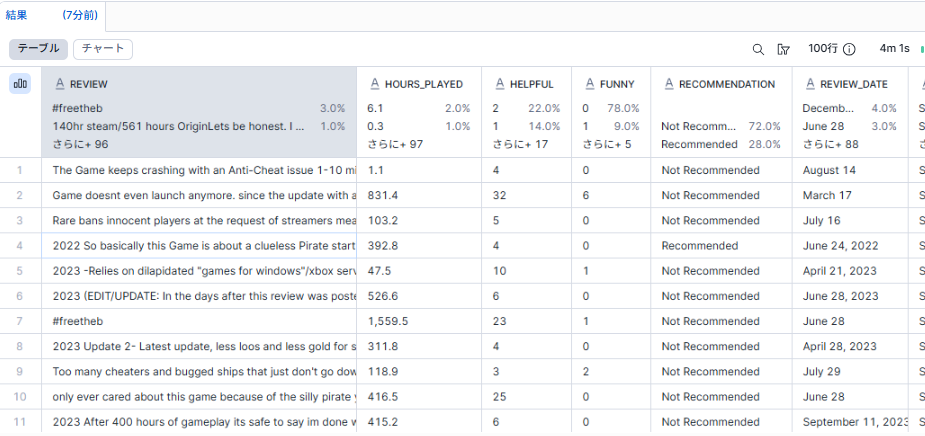The image size is (925, 436).
Task: Expand さらに+ 96 under REVIEW column
Action: pyautogui.click(x=80, y=144)
